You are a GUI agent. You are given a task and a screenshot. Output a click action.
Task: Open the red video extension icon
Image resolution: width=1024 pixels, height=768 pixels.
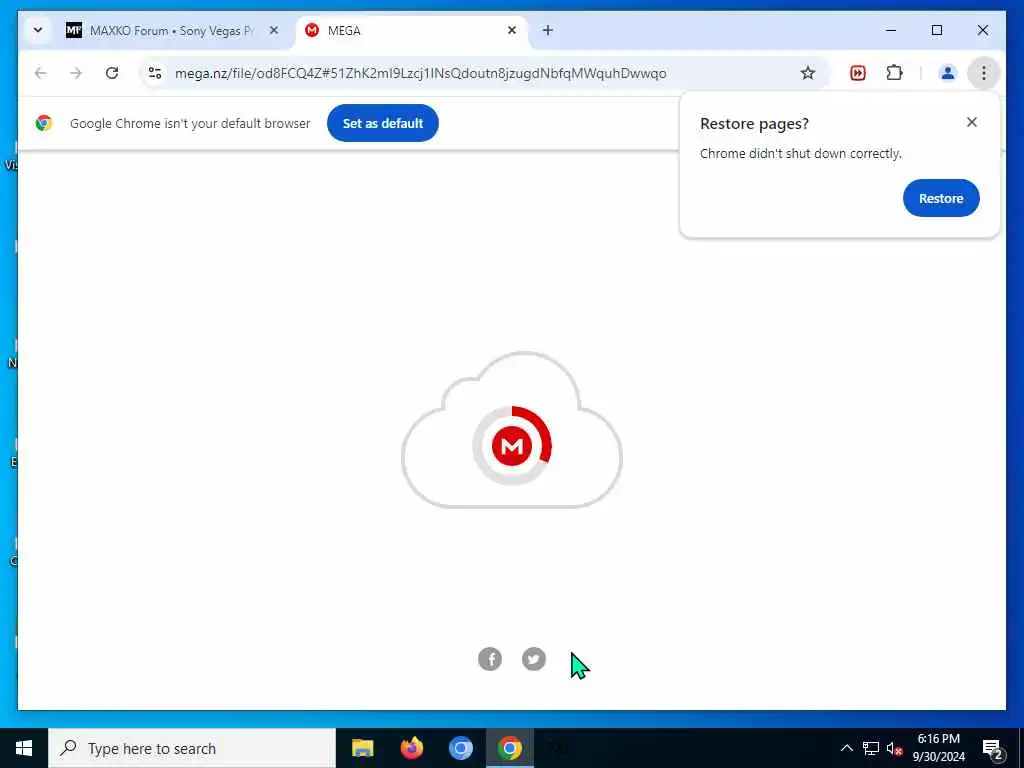(x=857, y=73)
